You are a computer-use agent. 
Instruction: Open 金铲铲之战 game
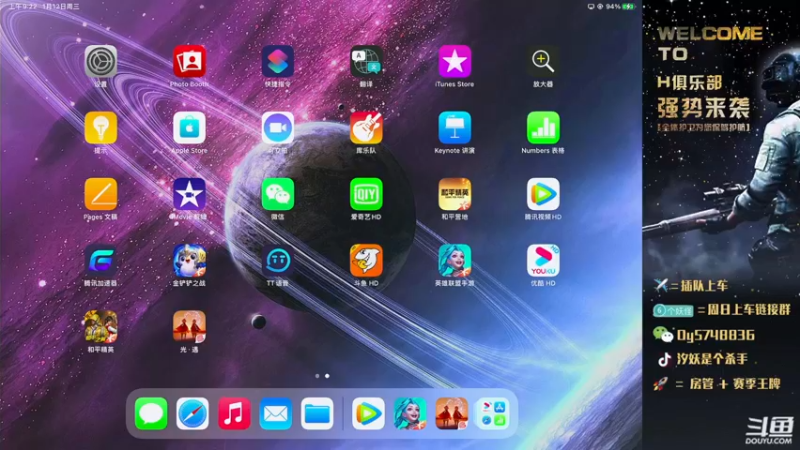[x=189, y=261]
